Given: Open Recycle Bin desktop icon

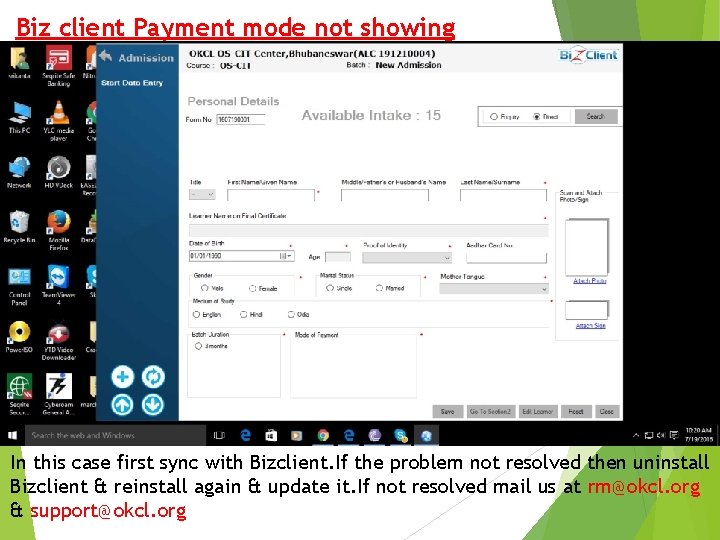Looking at the screenshot, I should [x=19, y=227].
